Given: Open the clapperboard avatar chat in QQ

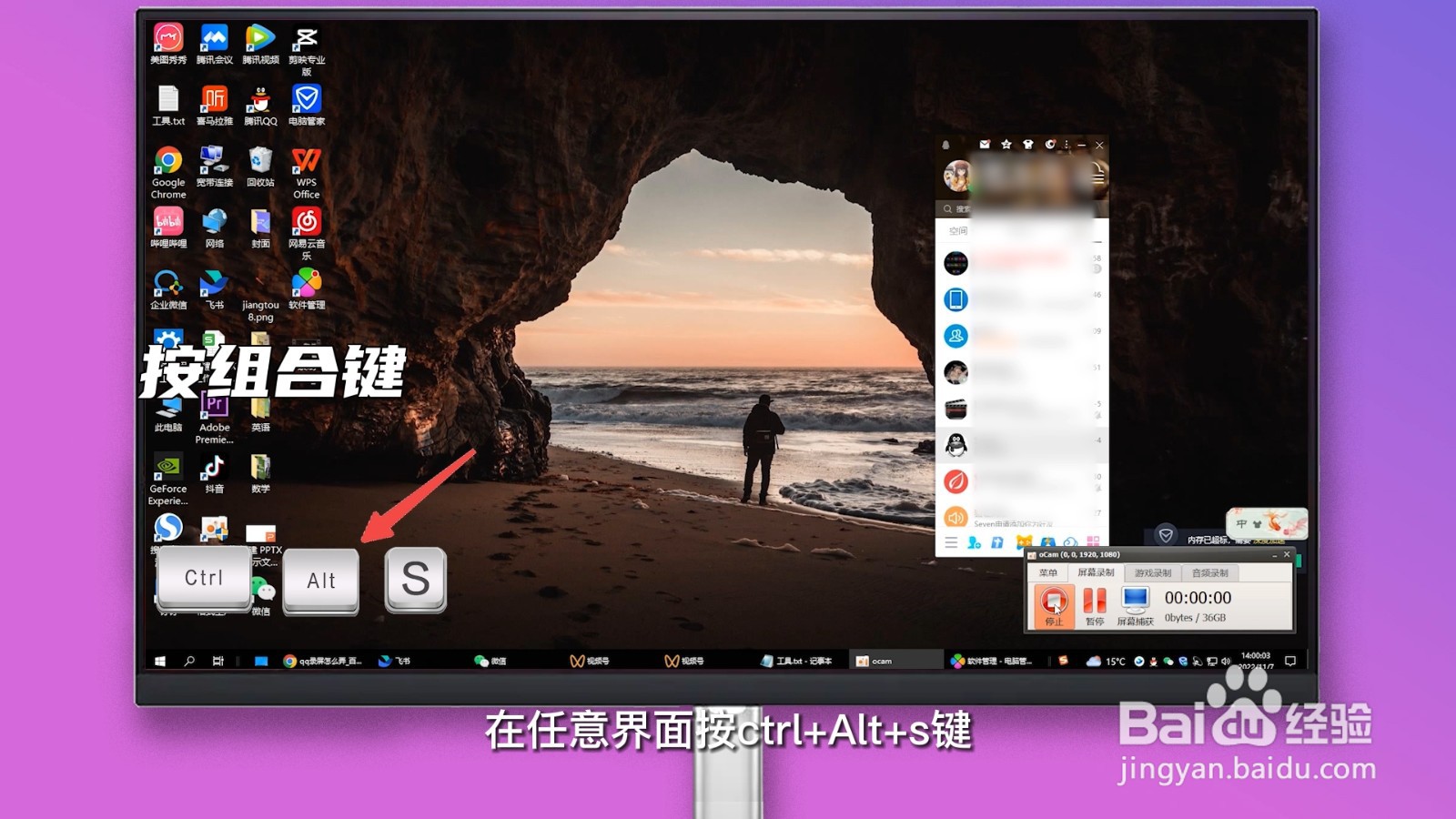Looking at the screenshot, I should pyautogui.click(x=955, y=409).
